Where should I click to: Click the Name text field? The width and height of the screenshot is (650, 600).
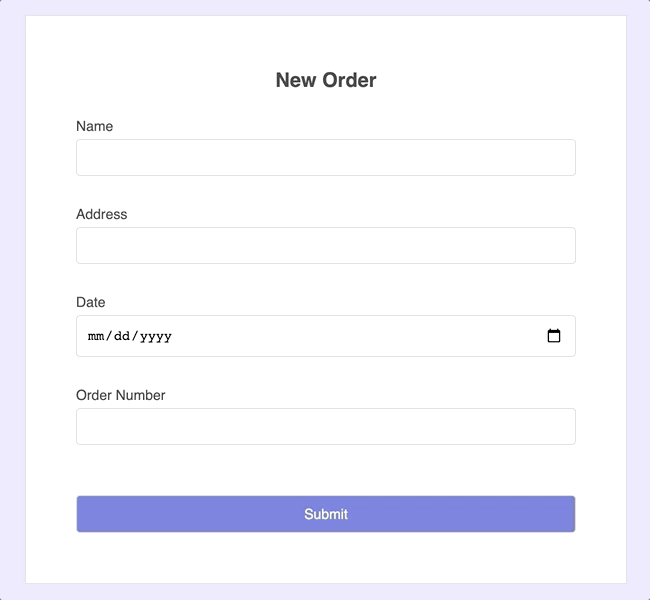click(x=325, y=158)
